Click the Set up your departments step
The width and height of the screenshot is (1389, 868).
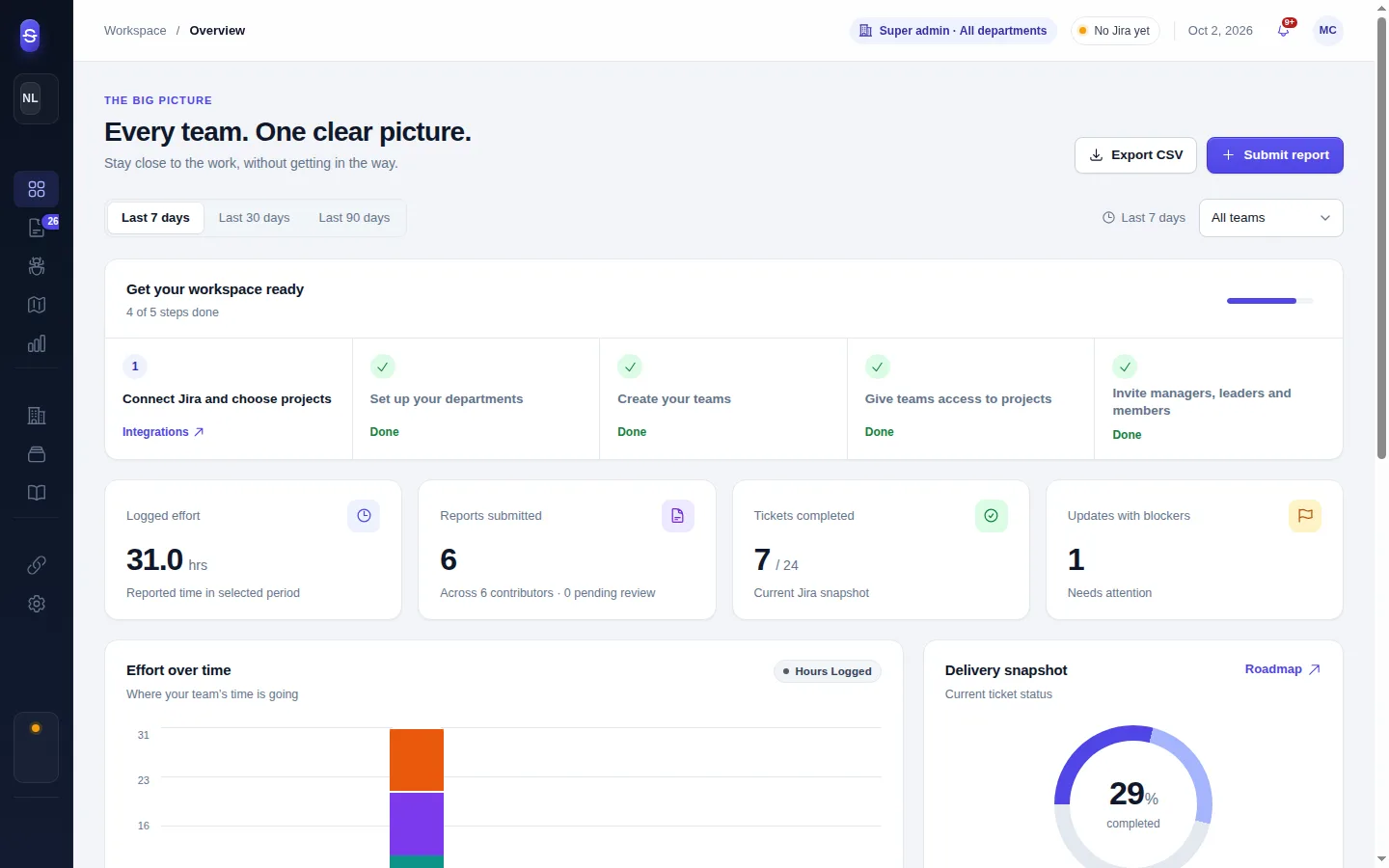coord(477,398)
